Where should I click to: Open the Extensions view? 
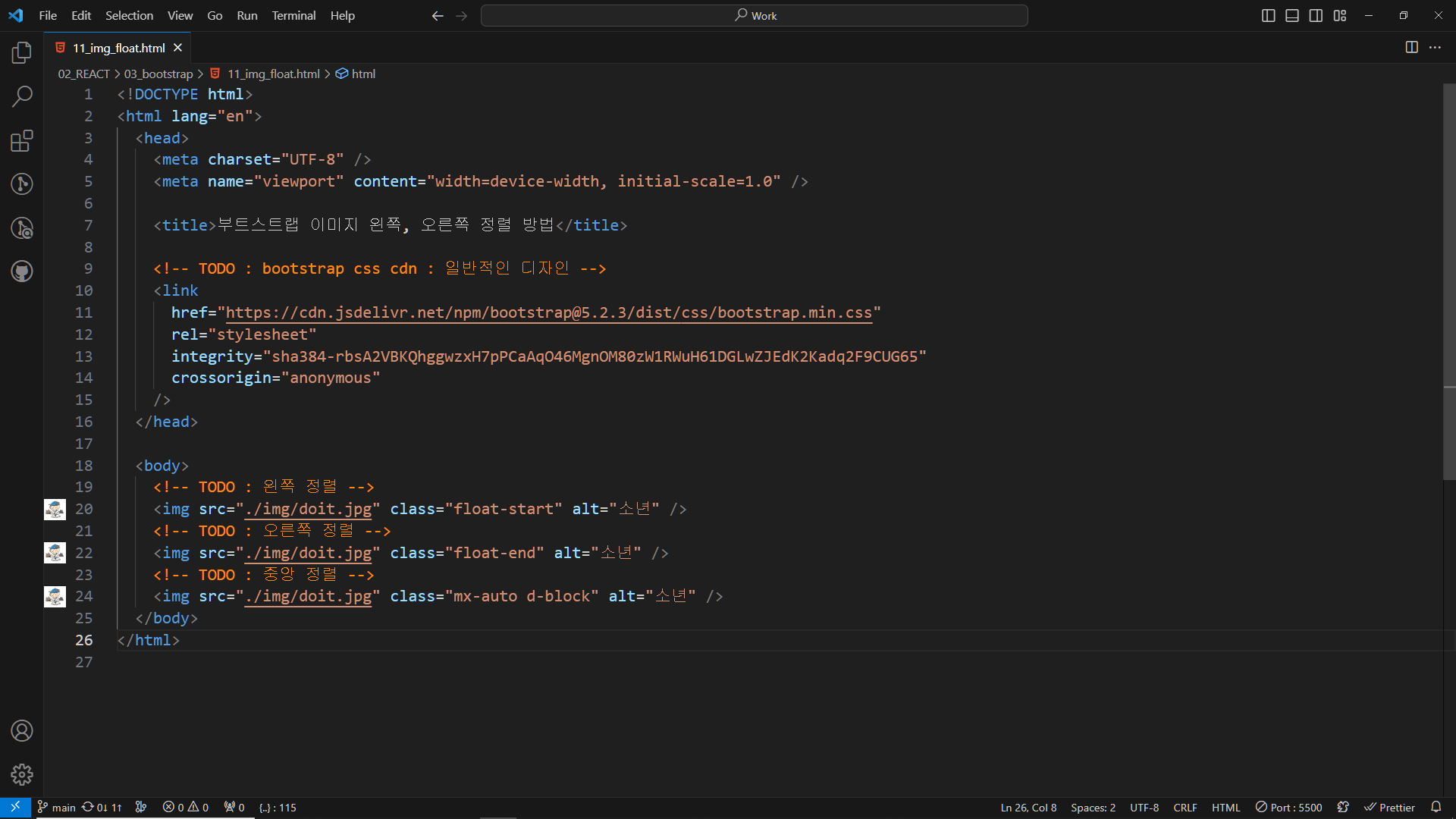click(22, 140)
